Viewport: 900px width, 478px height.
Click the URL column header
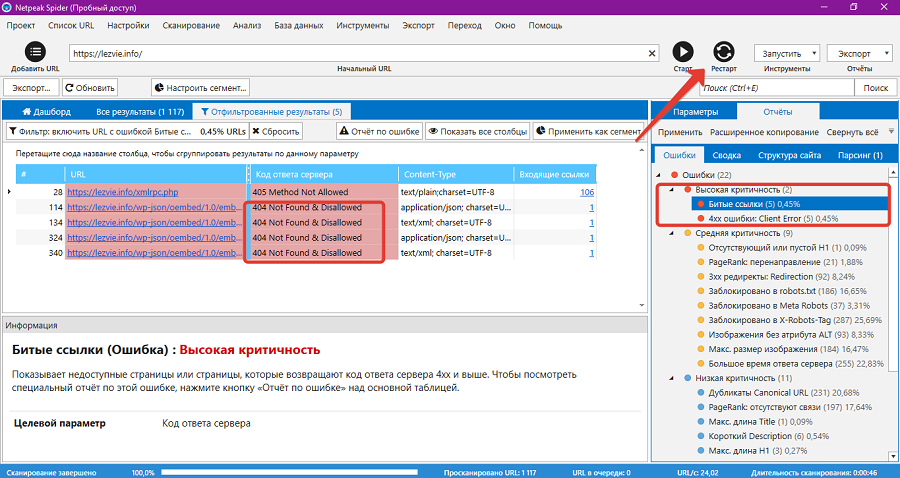click(x=156, y=174)
